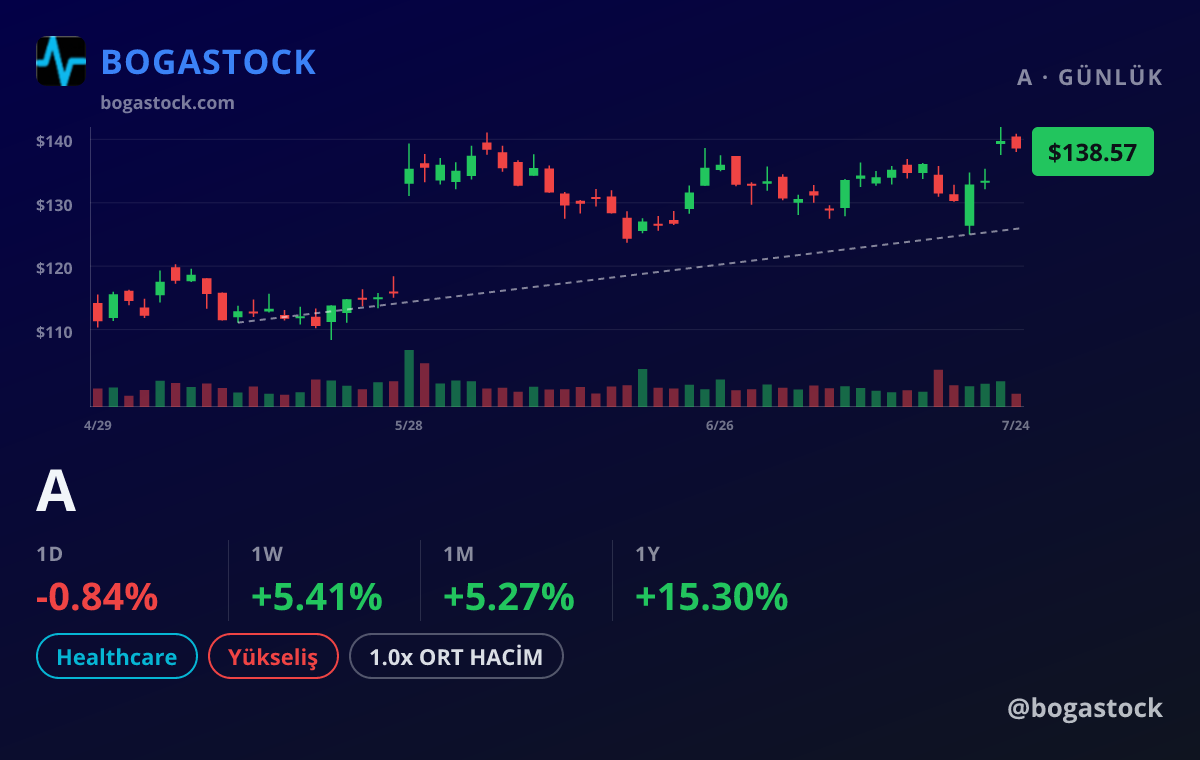Click the tallest green volume bar
The image size is (1200, 760).
[409, 378]
